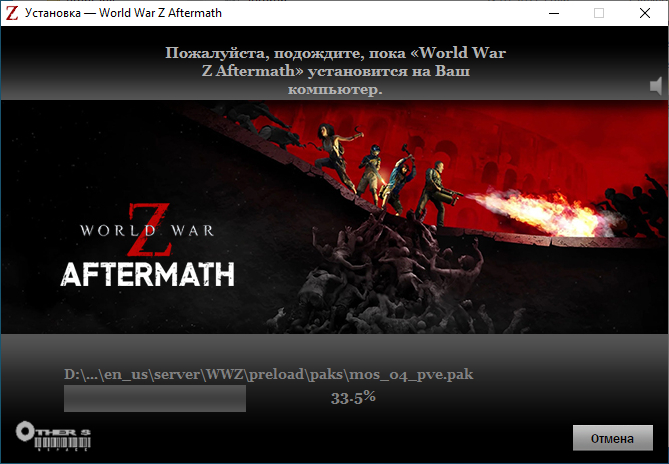Mute installer music with the speaker icon
669x464 pixels.
(x=656, y=86)
